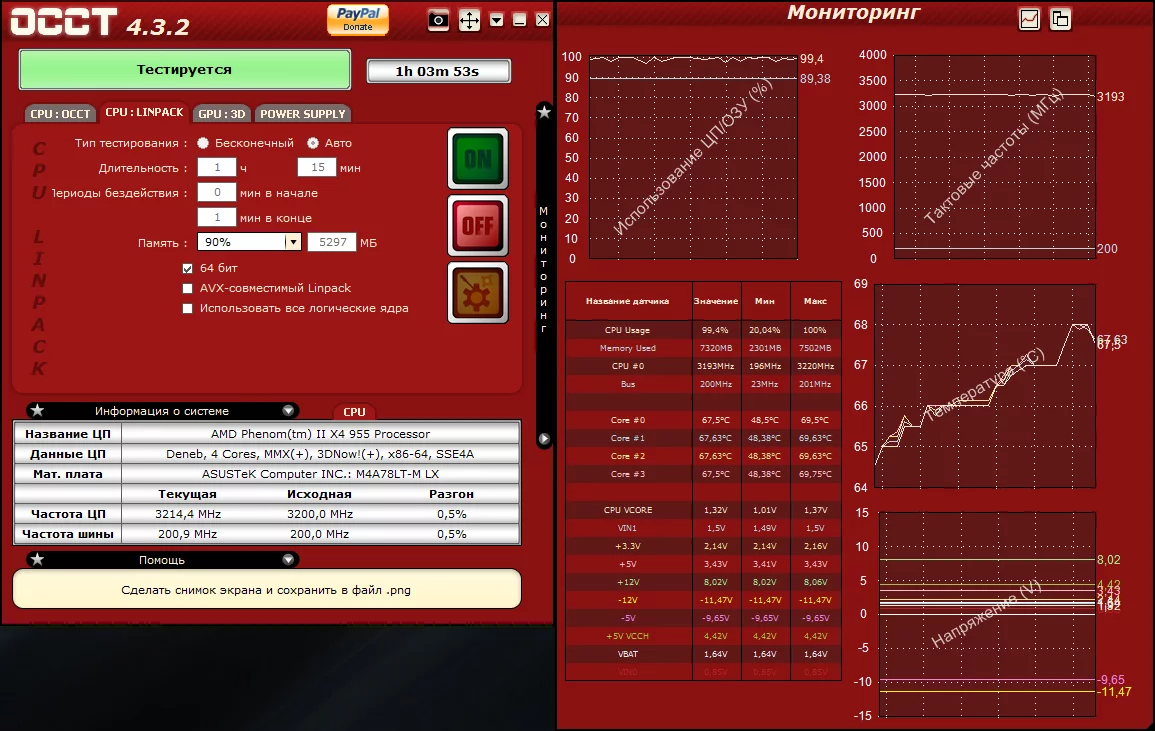Collapse the Информация о системе section
This screenshot has height=731, width=1155.
[288, 410]
